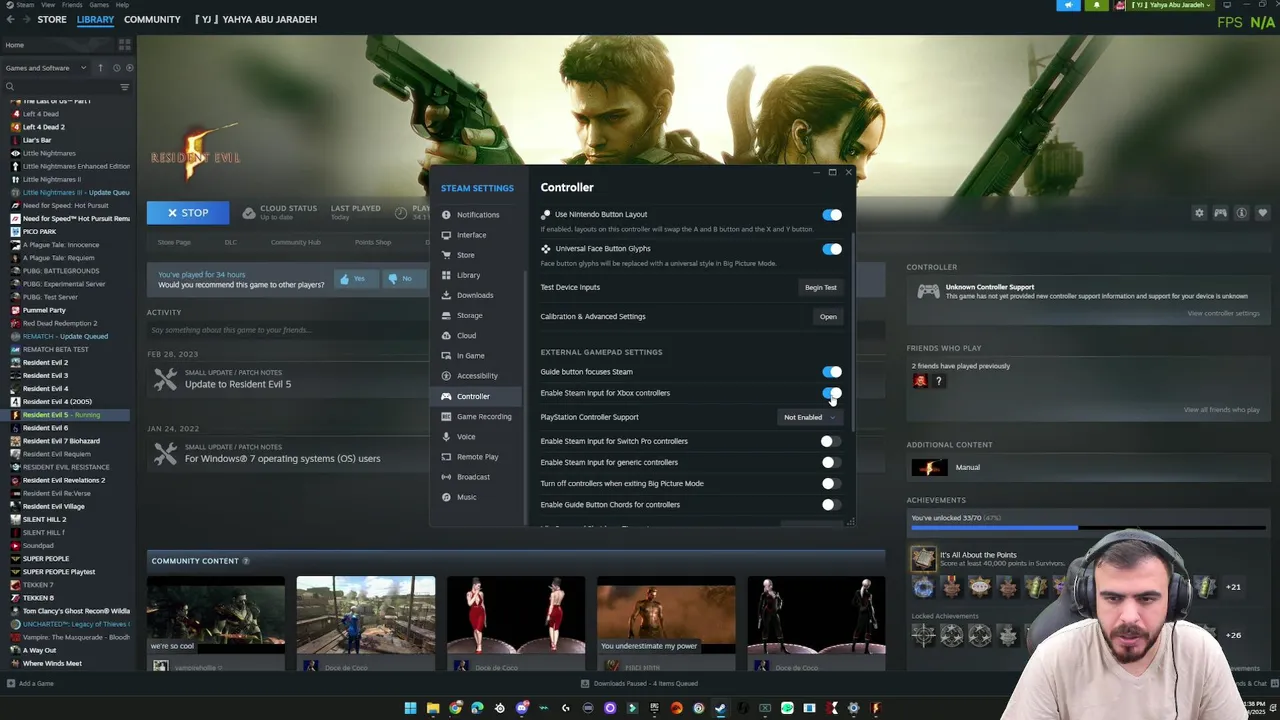
Task: Open Discord from the Windows taskbar
Action: coord(522,708)
